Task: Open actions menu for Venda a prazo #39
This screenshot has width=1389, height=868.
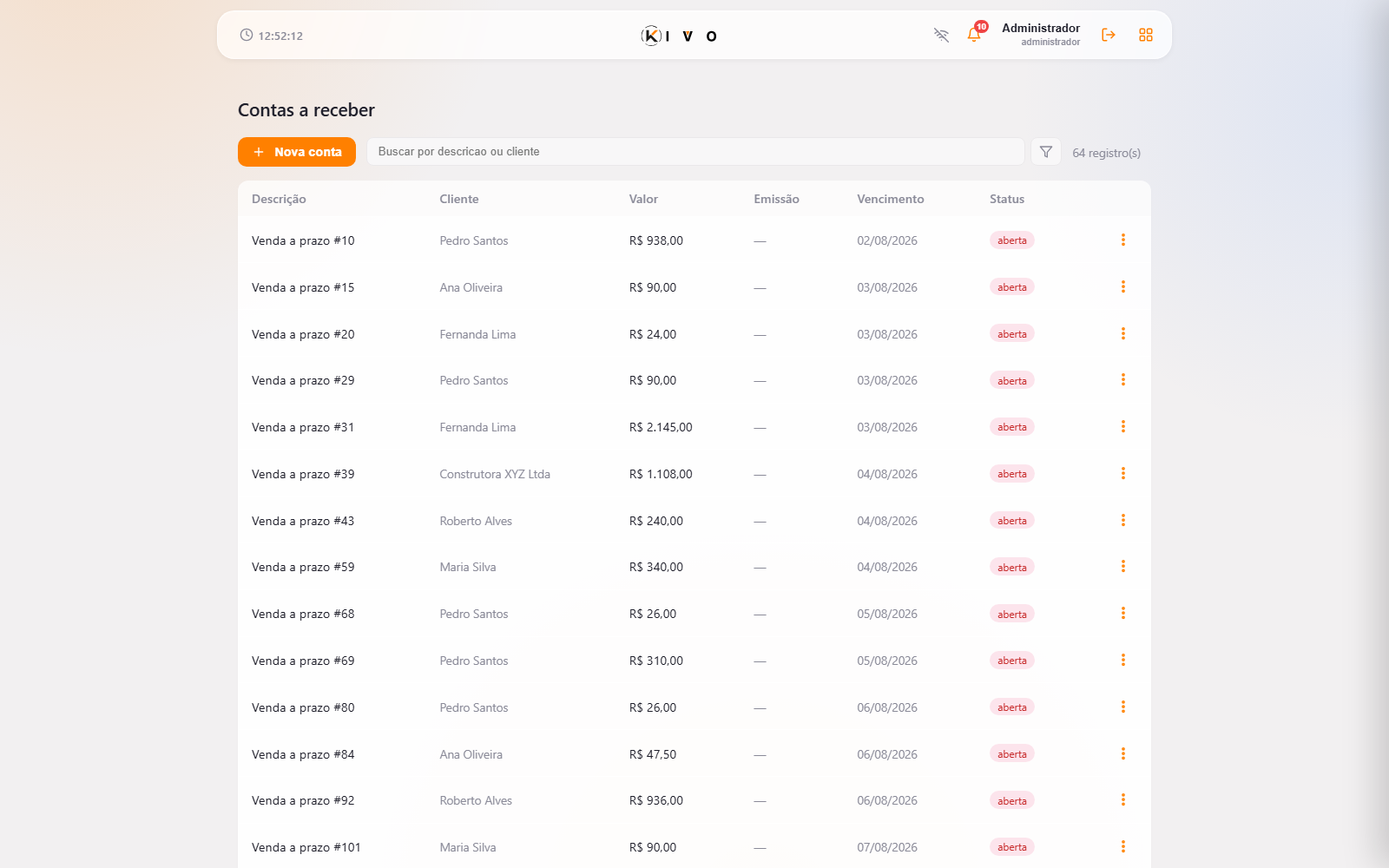Action: (x=1122, y=473)
